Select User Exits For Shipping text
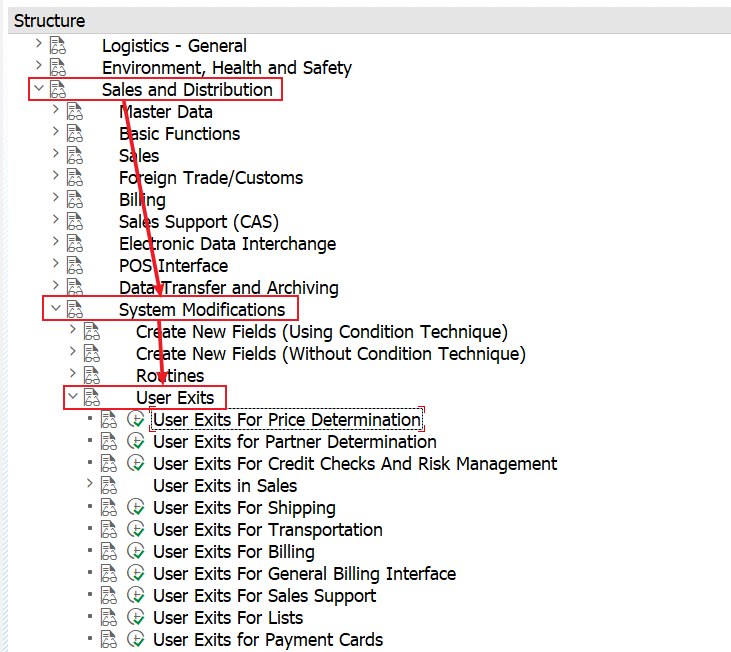731x652 pixels. point(244,508)
